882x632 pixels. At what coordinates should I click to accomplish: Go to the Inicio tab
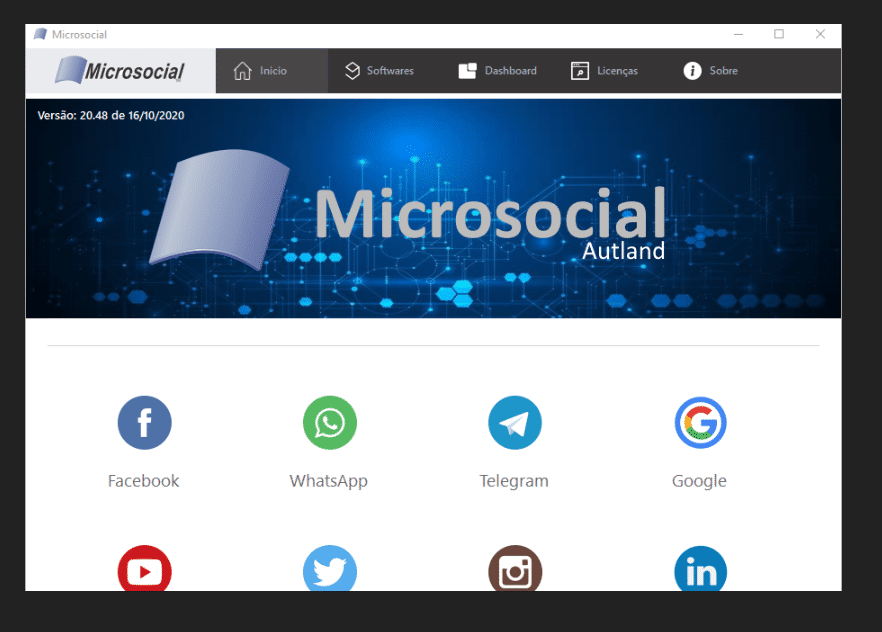pyautogui.click(x=272, y=71)
